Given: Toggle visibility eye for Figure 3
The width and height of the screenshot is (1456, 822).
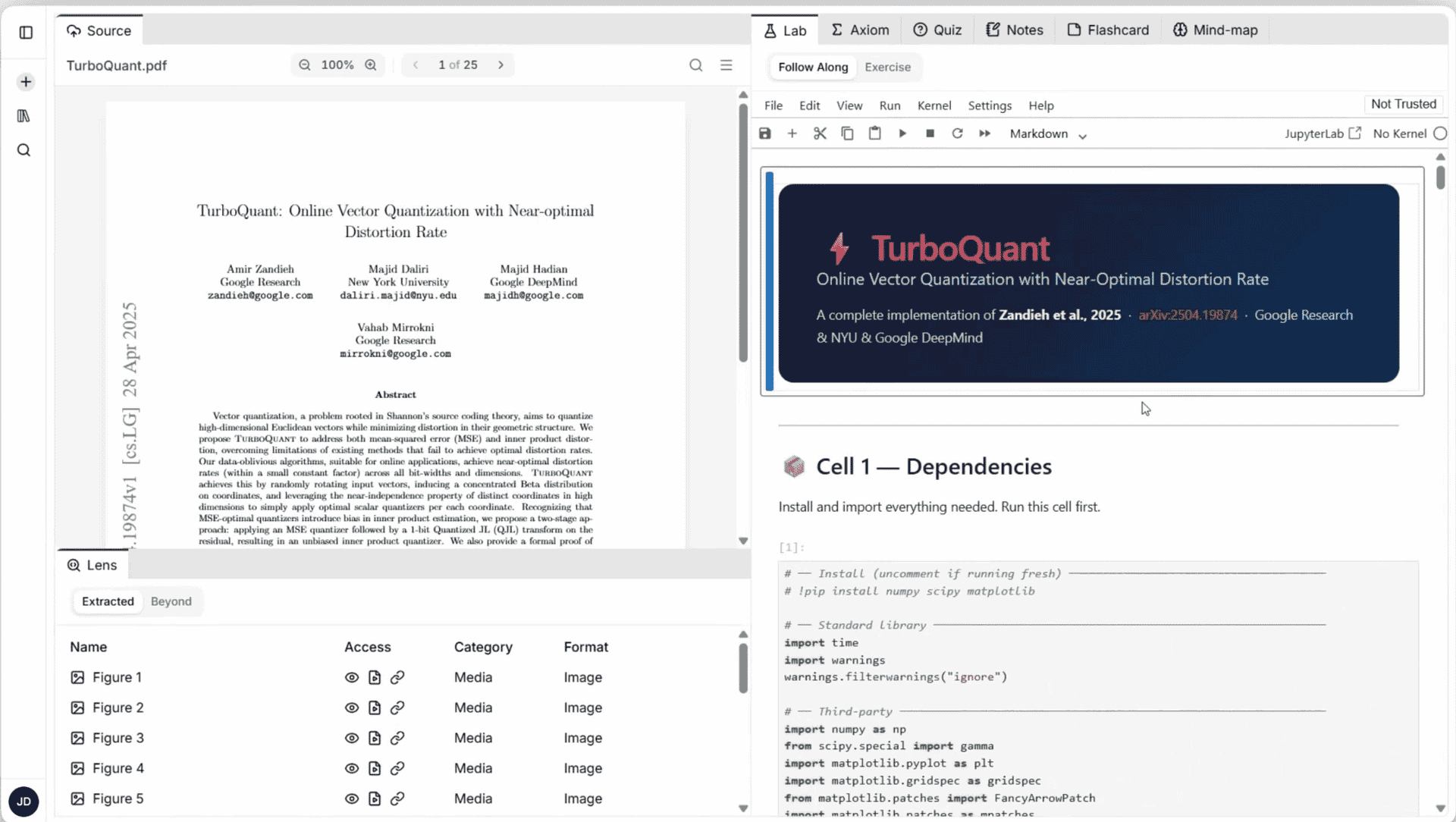Looking at the screenshot, I should tap(352, 738).
